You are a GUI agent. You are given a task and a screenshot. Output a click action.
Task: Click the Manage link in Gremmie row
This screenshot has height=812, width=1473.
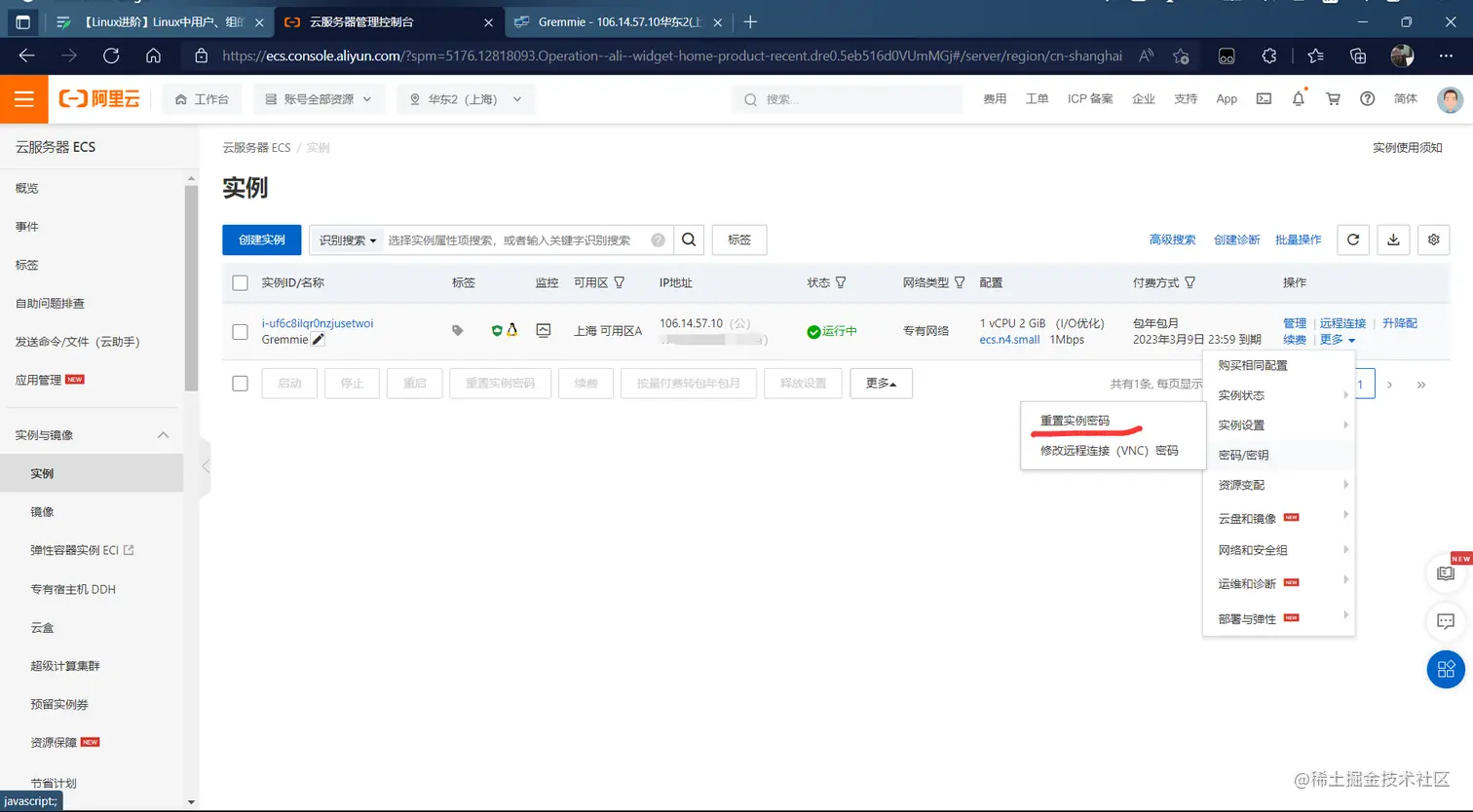coord(1295,323)
